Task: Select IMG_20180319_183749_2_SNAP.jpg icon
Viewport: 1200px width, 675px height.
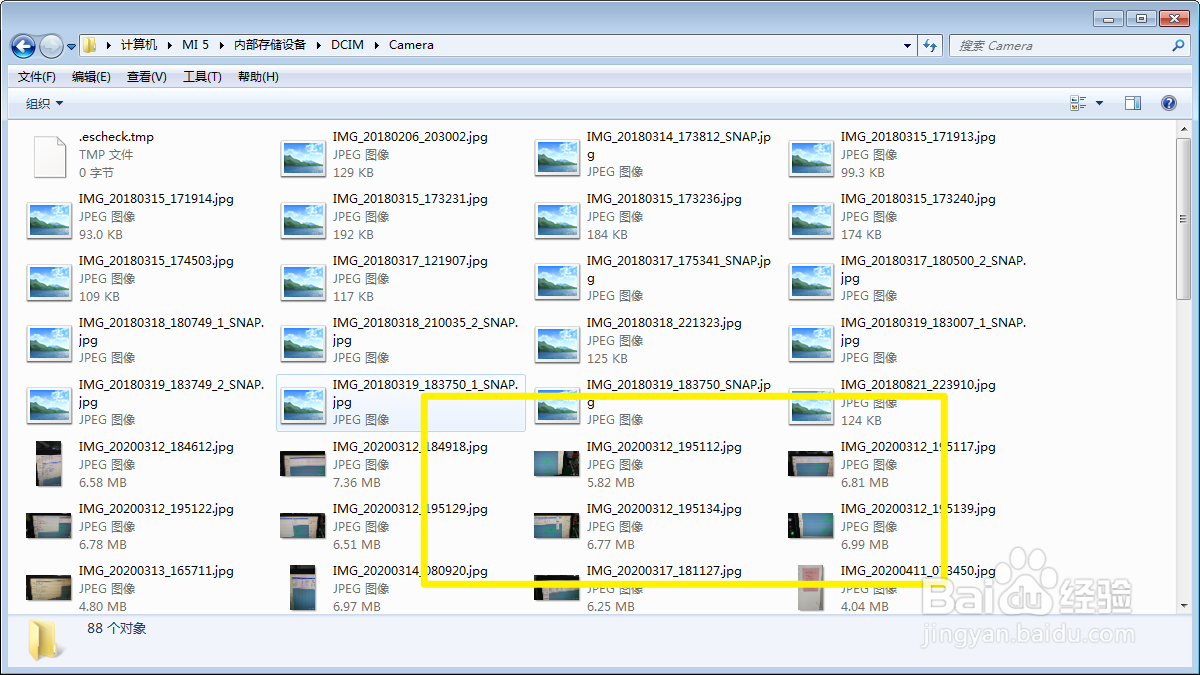Action: pos(50,406)
